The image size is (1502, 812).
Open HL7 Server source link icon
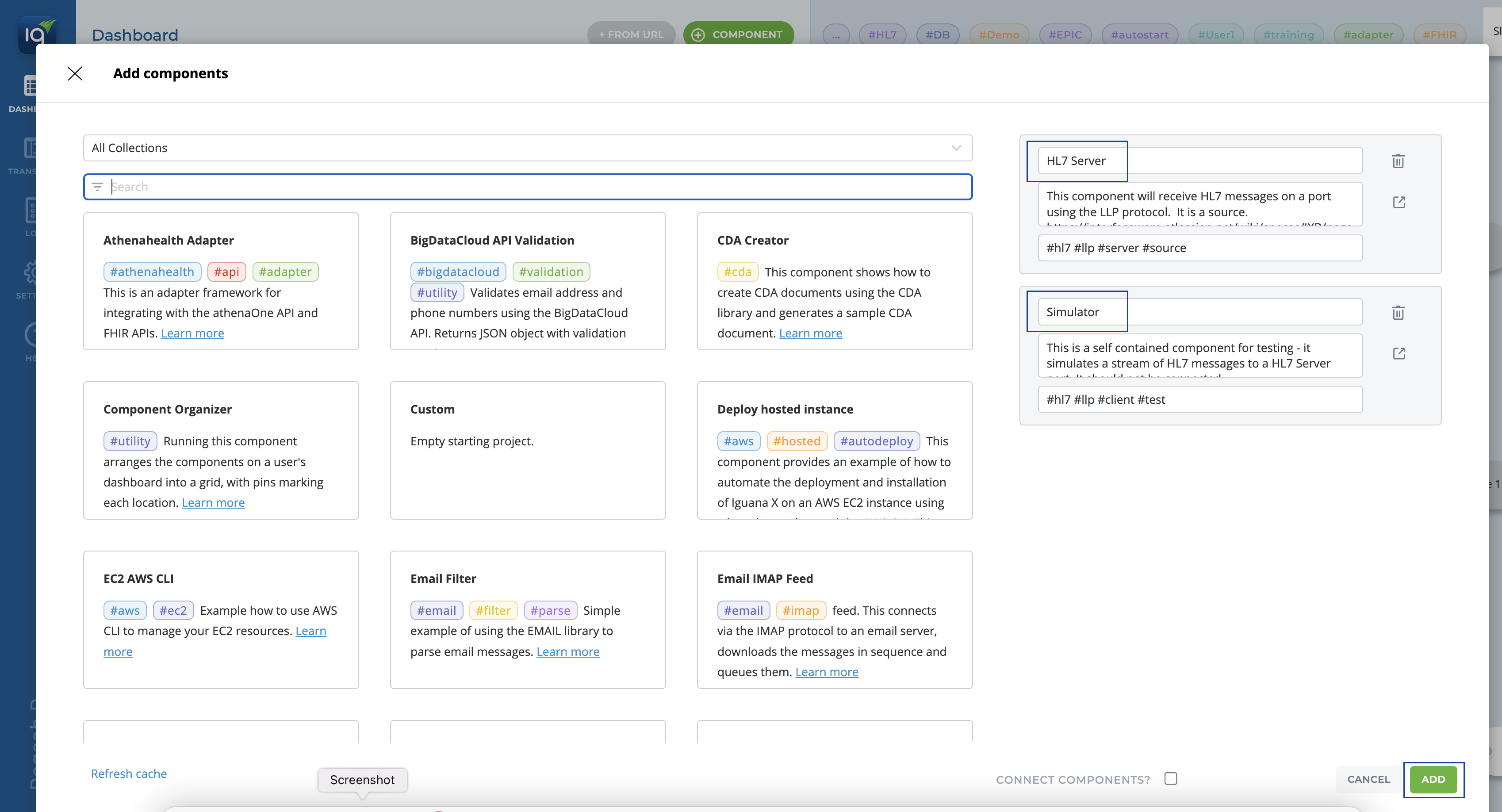1399,202
